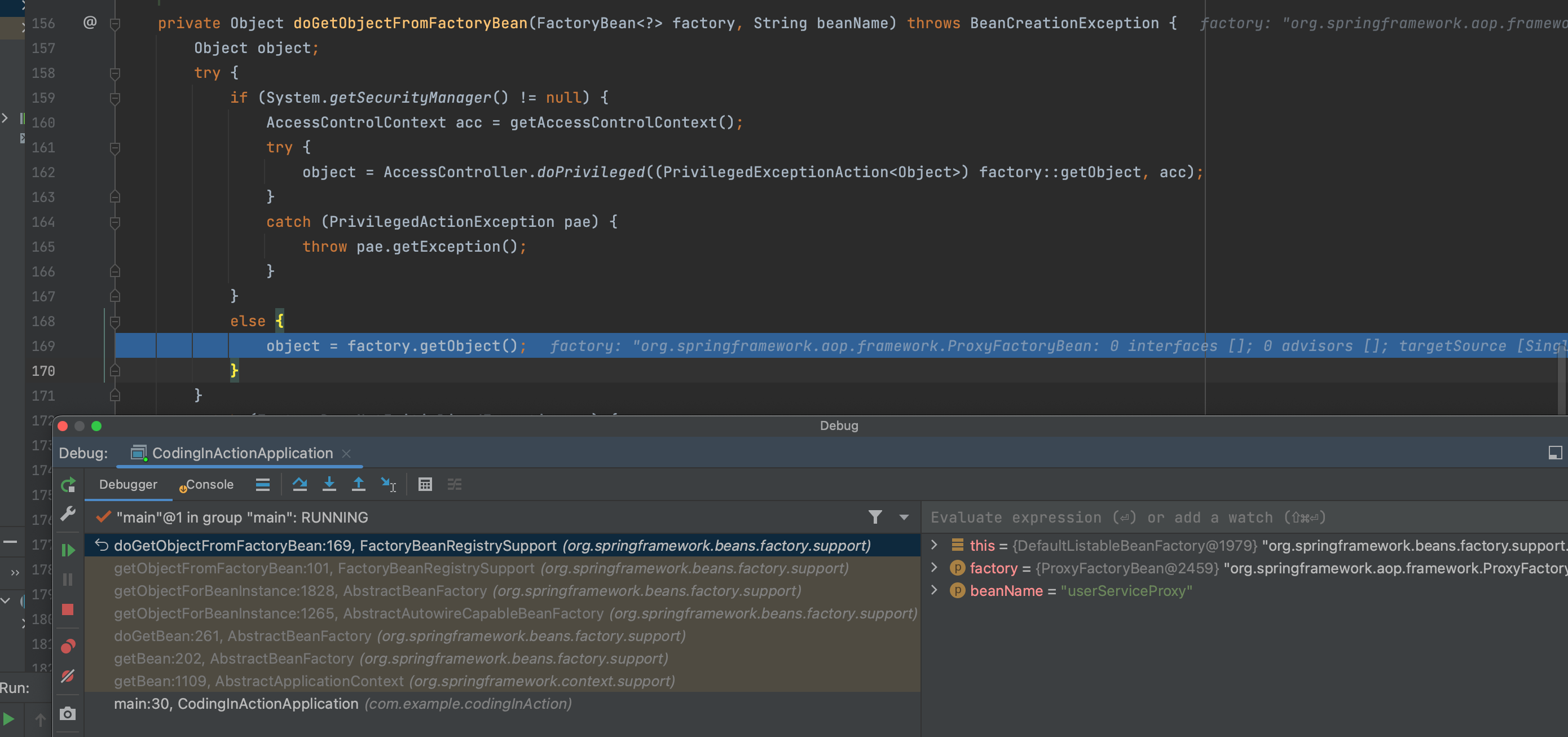Click the Rerun CodingInActionApplication icon
Viewport: 1568px width, 737px height.
coord(68,485)
